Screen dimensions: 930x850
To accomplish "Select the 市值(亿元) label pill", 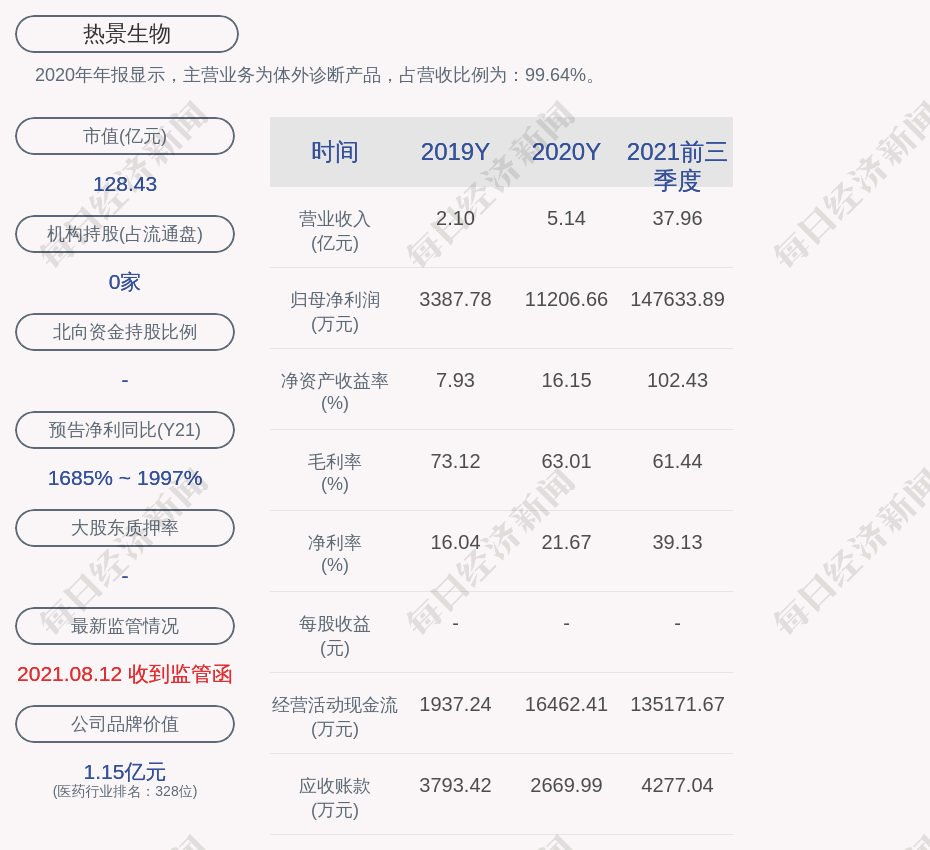I will click(x=125, y=136).
